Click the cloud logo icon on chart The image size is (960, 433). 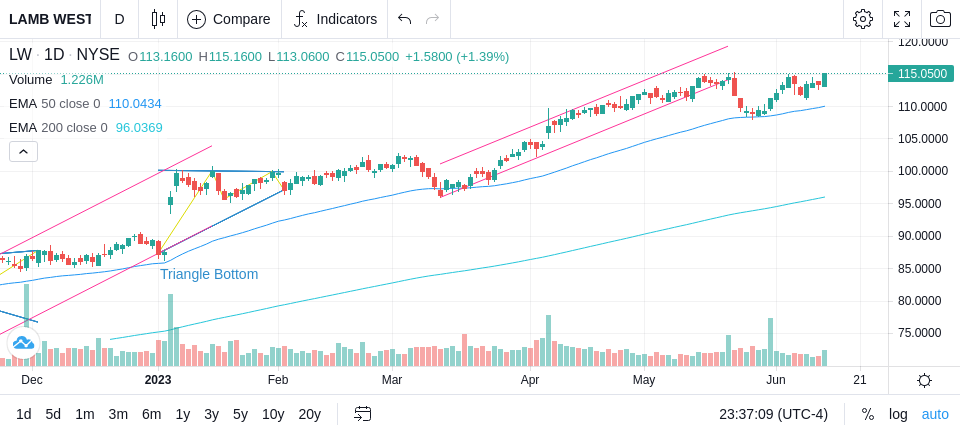[23, 343]
